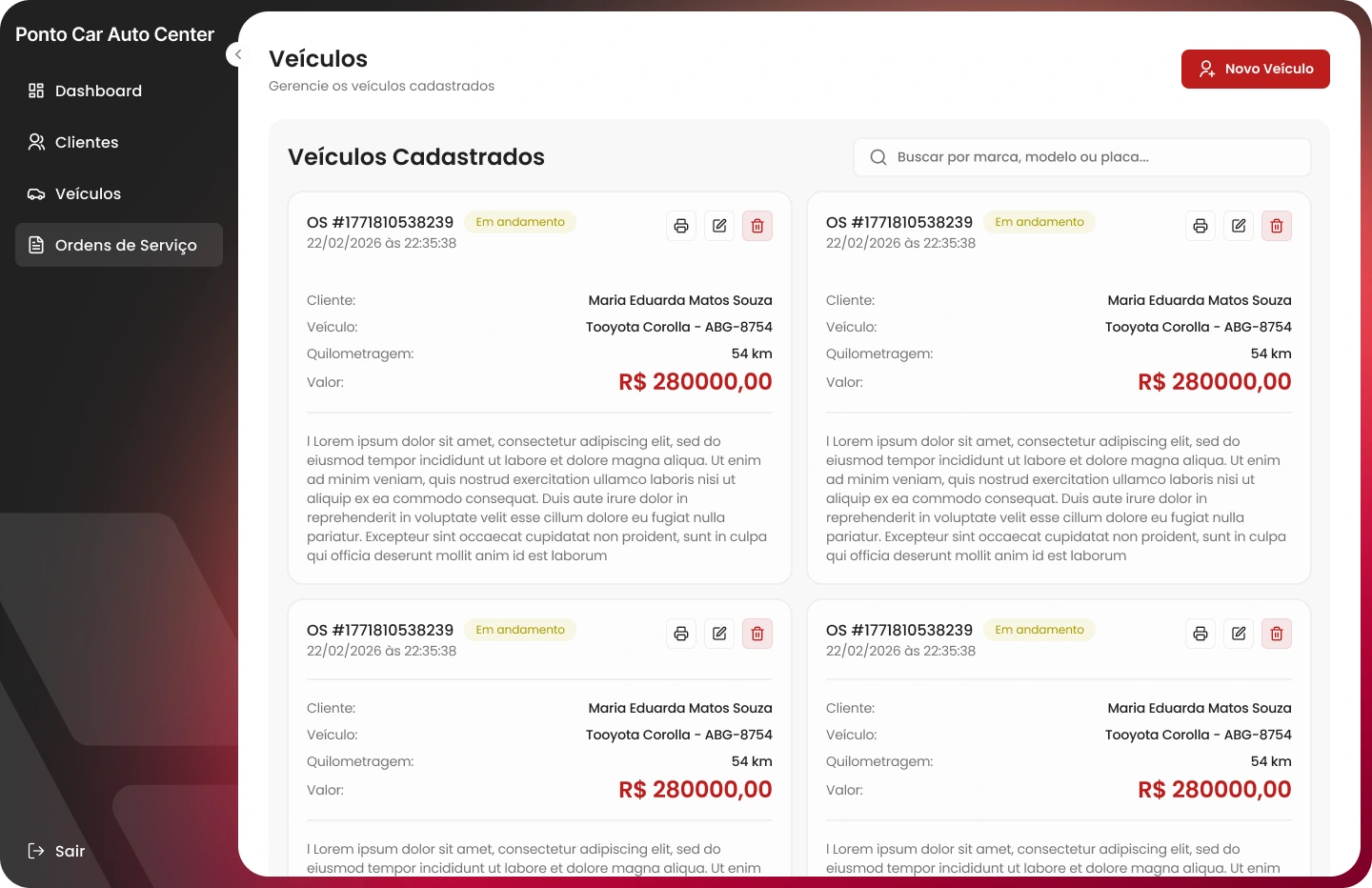1372x888 pixels.
Task: Print the bottom-right service order
Action: [1200, 634]
